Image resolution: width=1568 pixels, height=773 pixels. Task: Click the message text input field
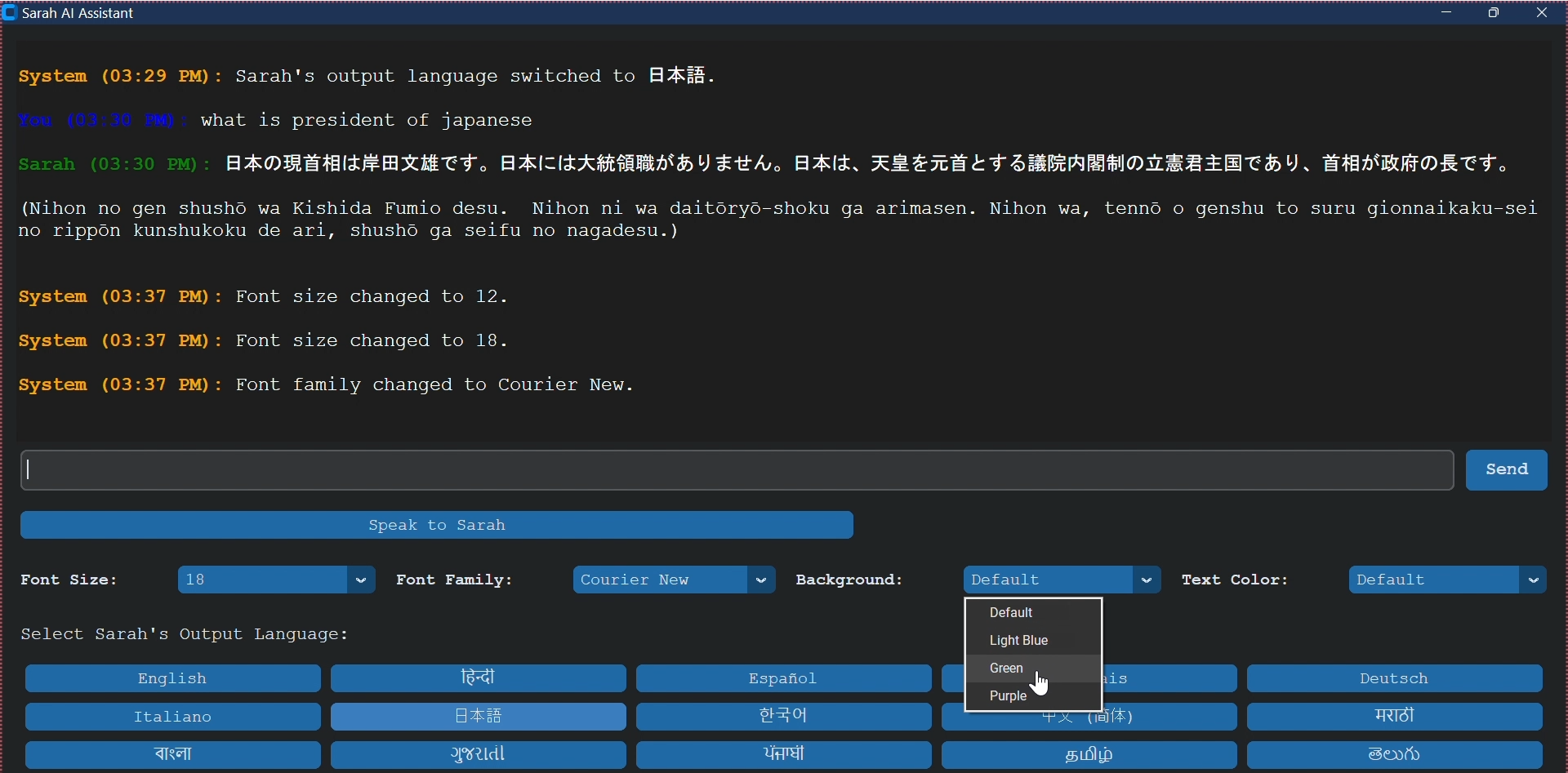(737, 471)
